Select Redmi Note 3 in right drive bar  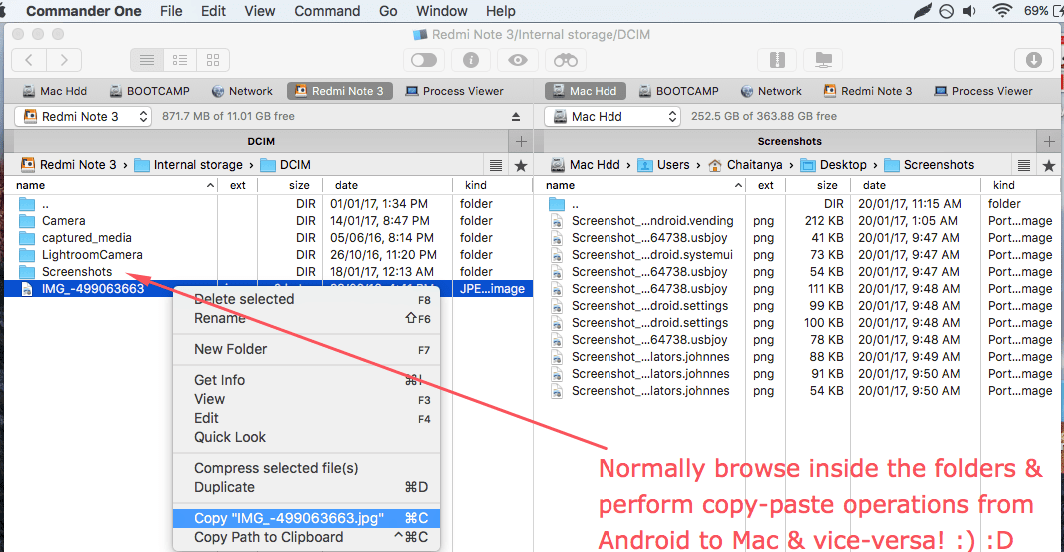tap(868, 91)
